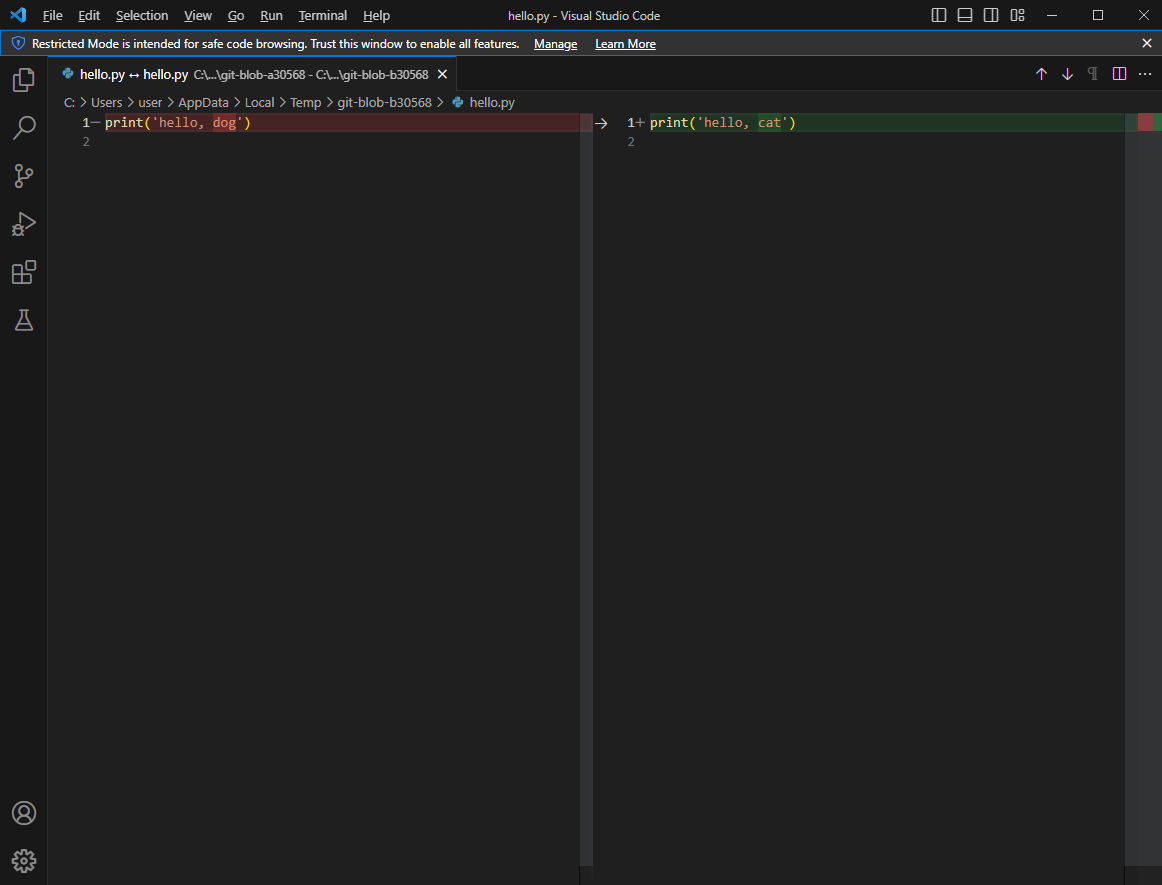Image resolution: width=1162 pixels, height=885 pixels.
Task: Expand breadcrumb Local folder
Action: pos(259,102)
